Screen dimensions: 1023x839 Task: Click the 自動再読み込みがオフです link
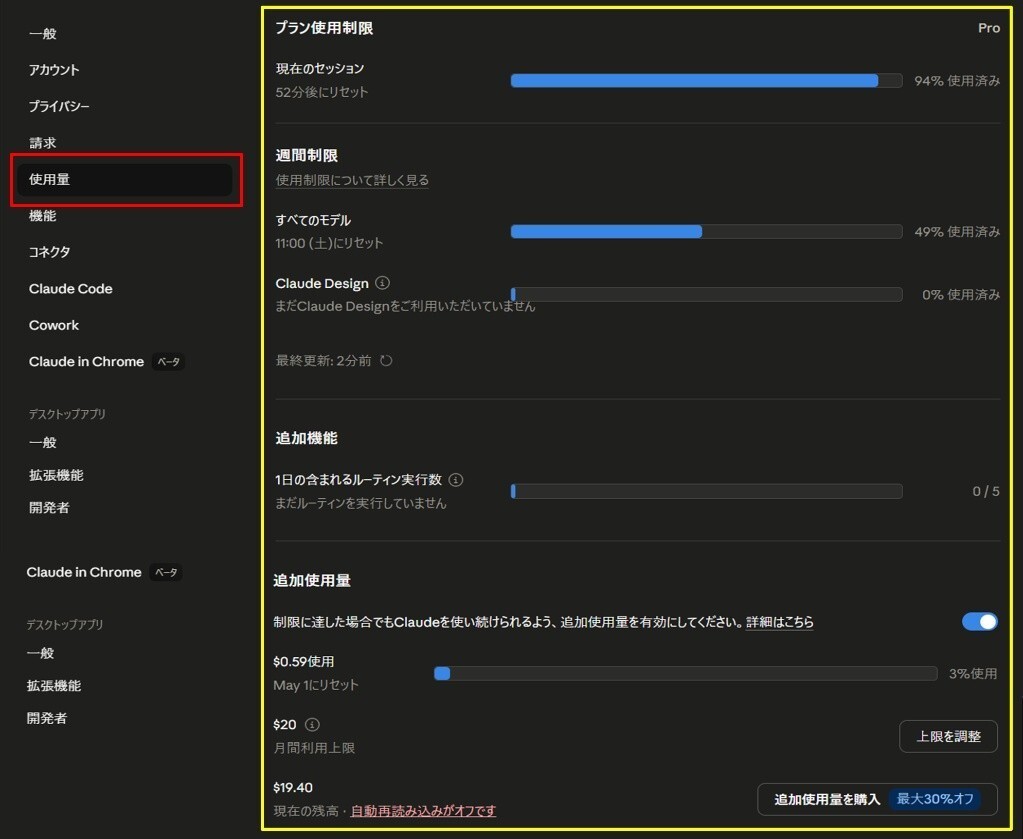423,810
